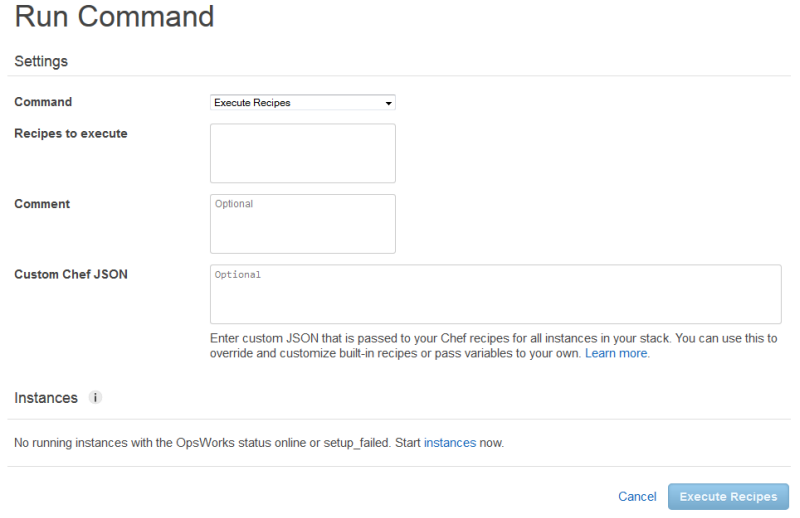The height and width of the screenshot is (518, 800).
Task: Open the Execute Recipes command combo box
Action: [300, 103]
